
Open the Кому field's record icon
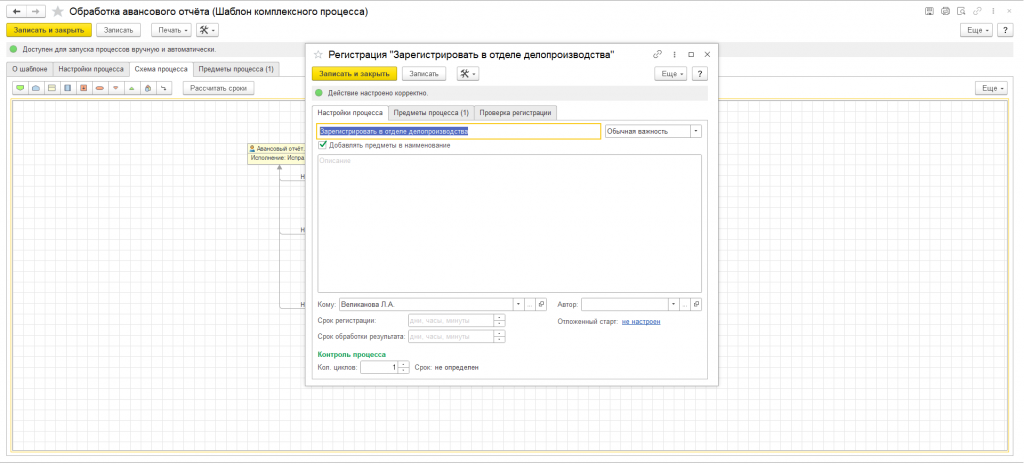click(541, 303)
